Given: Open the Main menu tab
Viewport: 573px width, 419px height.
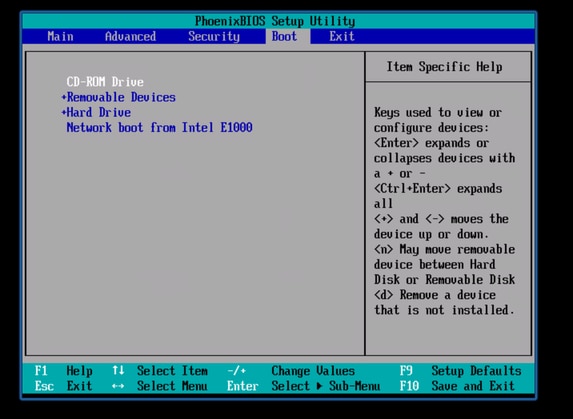Looking at the screenshot, I should coord(60,37).
